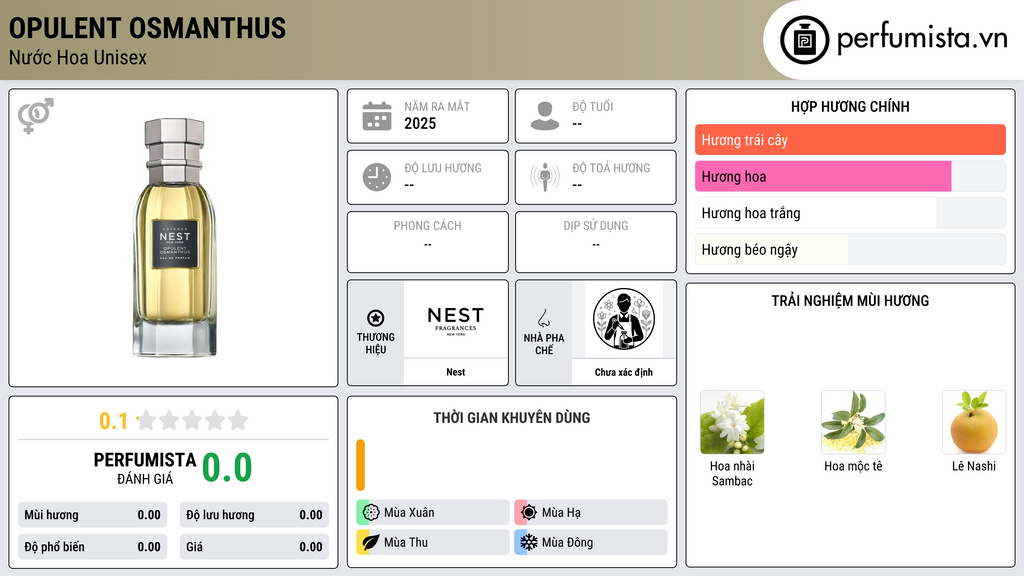The height and width of the screenshot is (576, 1024).
Task: Click the OPULENT OSMANTHUS title
Action: 148,28
